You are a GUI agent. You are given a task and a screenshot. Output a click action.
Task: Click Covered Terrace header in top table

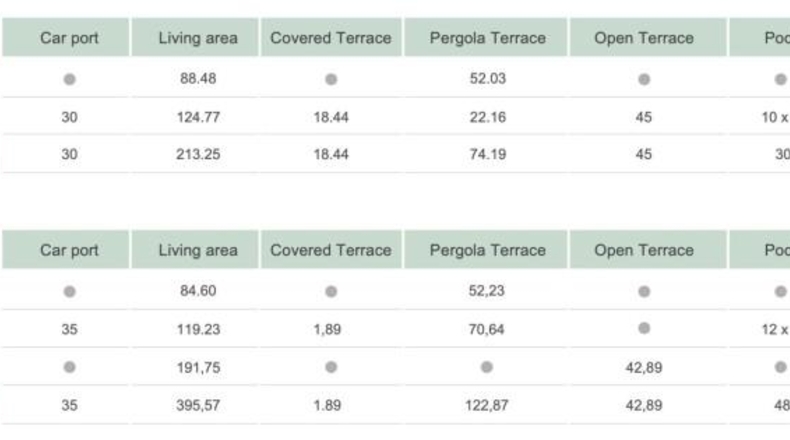coord(331,38)
